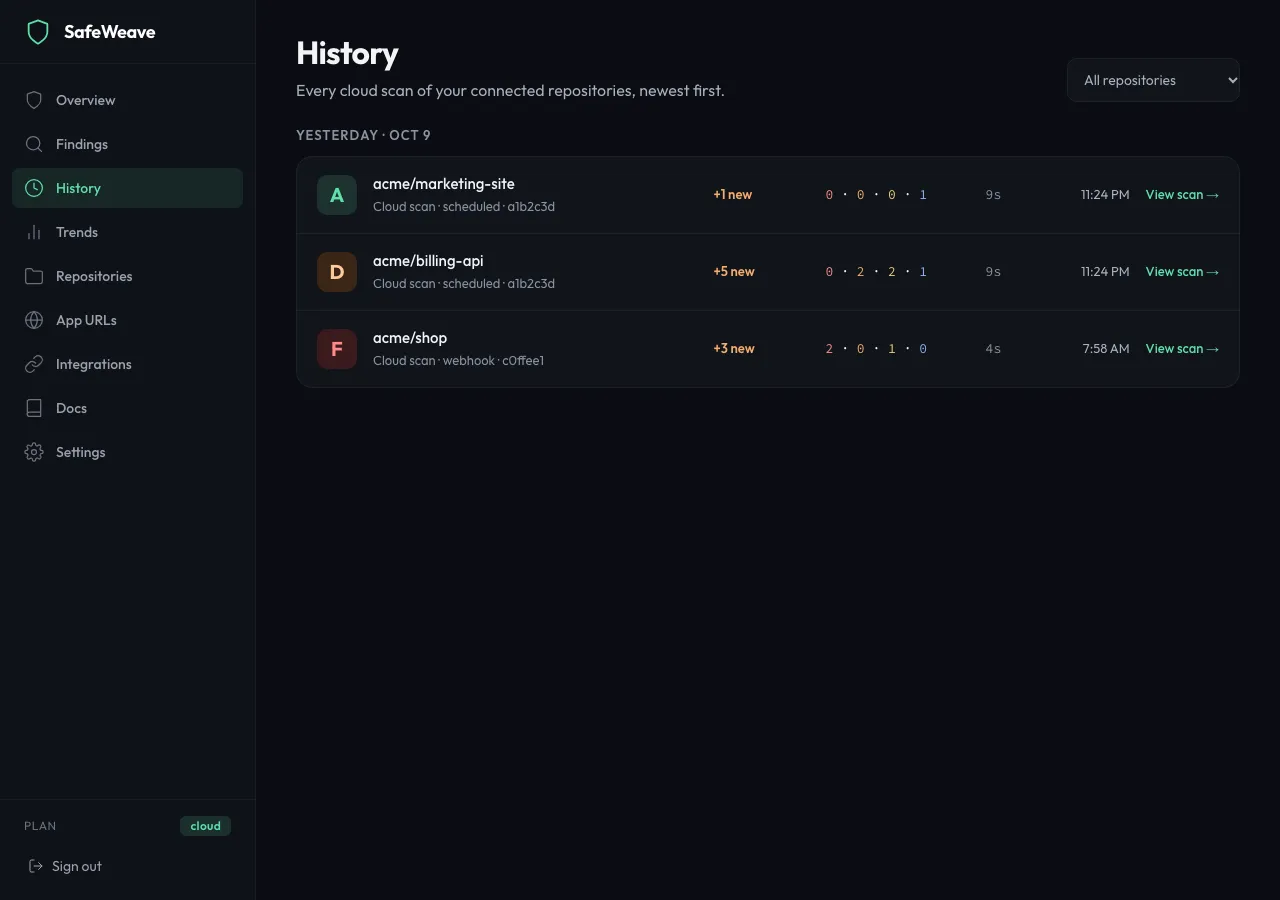Click the cloud plan badge

pyautogui.click(x=205, y=826)
